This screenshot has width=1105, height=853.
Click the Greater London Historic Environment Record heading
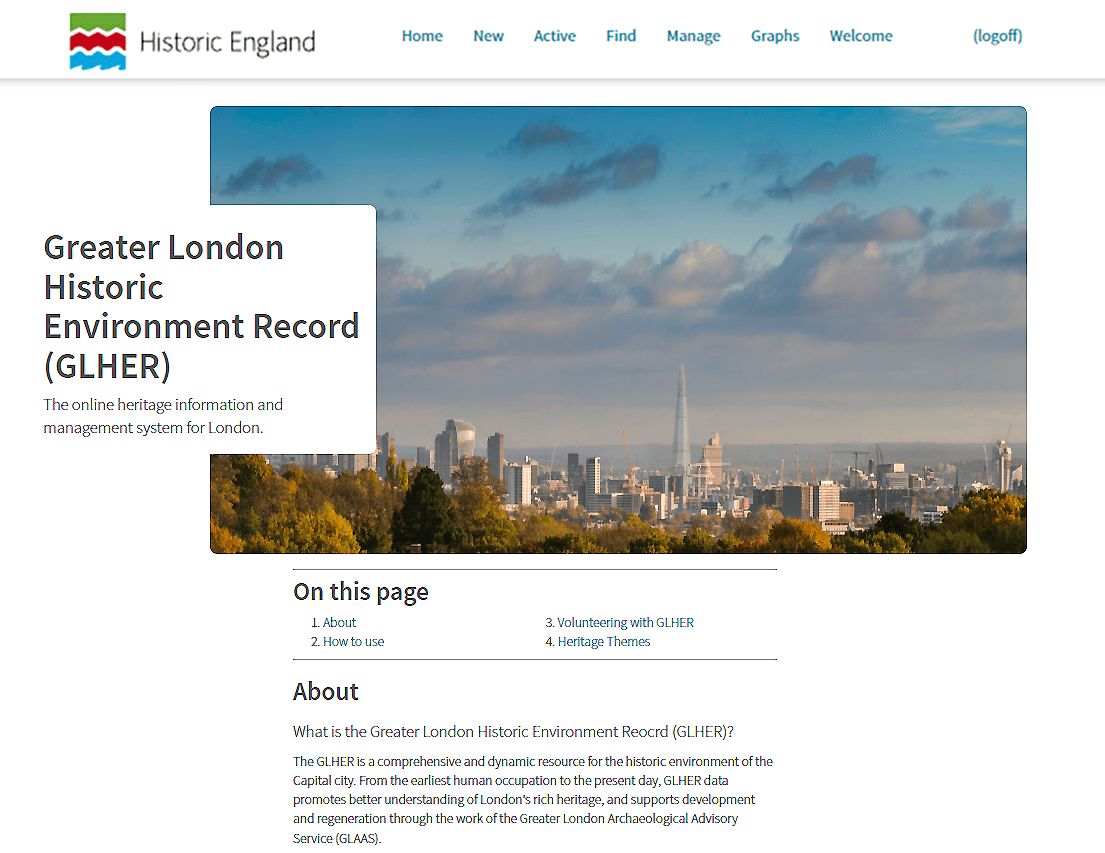202,307
